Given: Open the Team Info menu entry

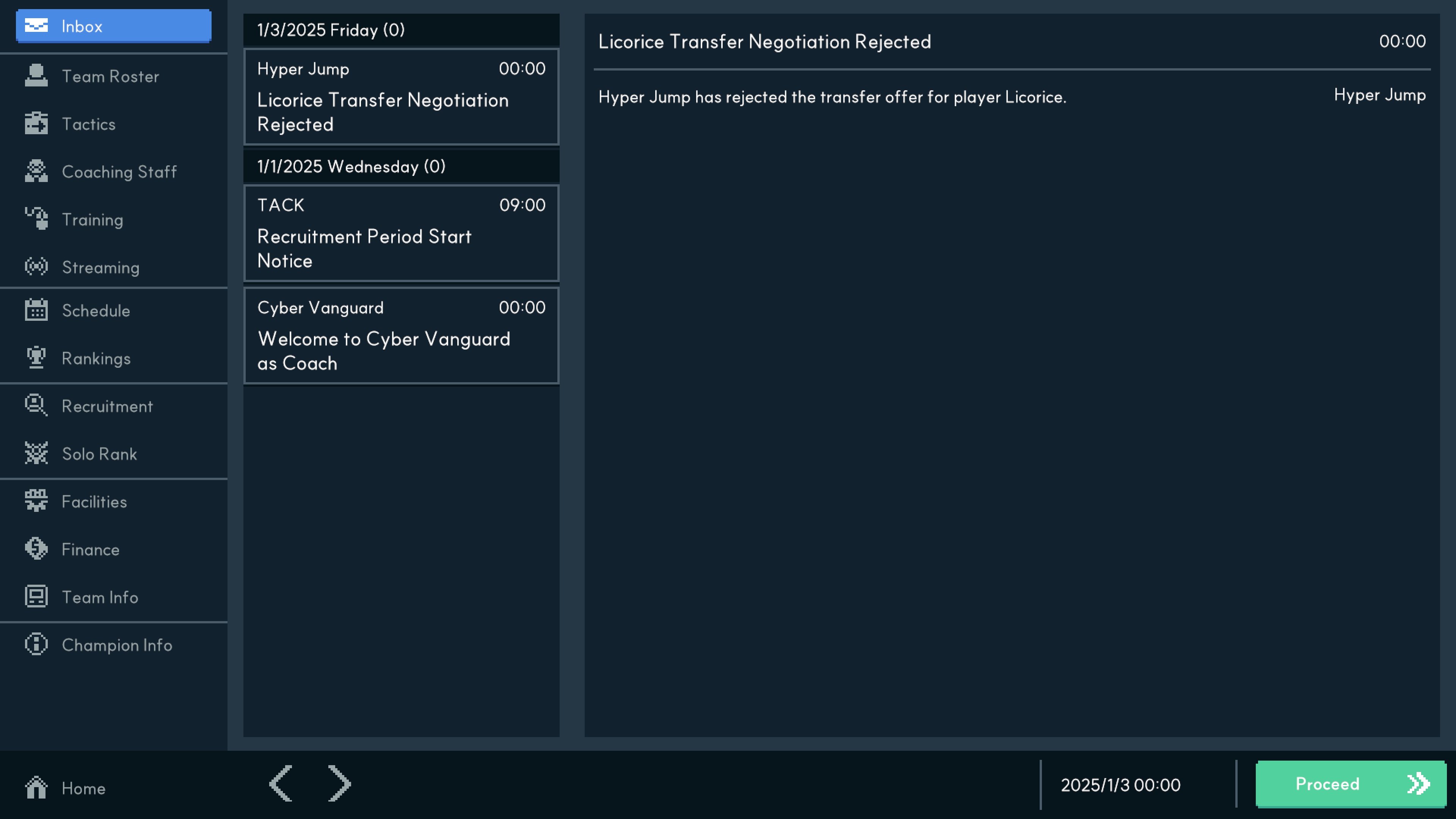Looking at the screenshot, I should pos(99,597).
